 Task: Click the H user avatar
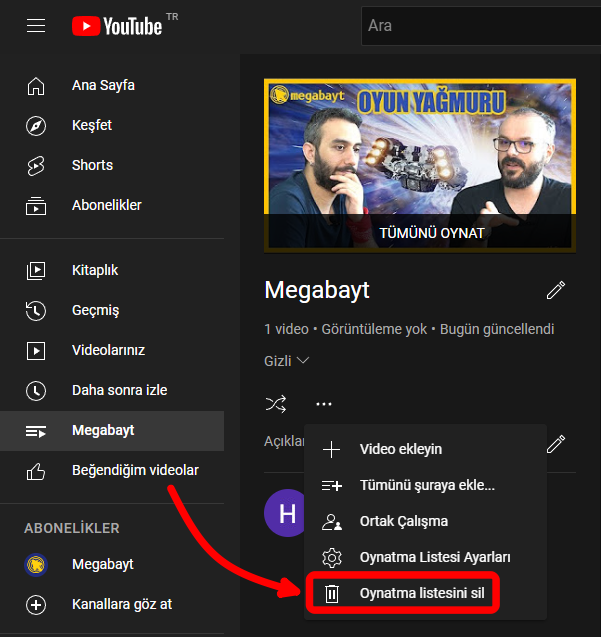pyautogui.click(x=286, y=513)
